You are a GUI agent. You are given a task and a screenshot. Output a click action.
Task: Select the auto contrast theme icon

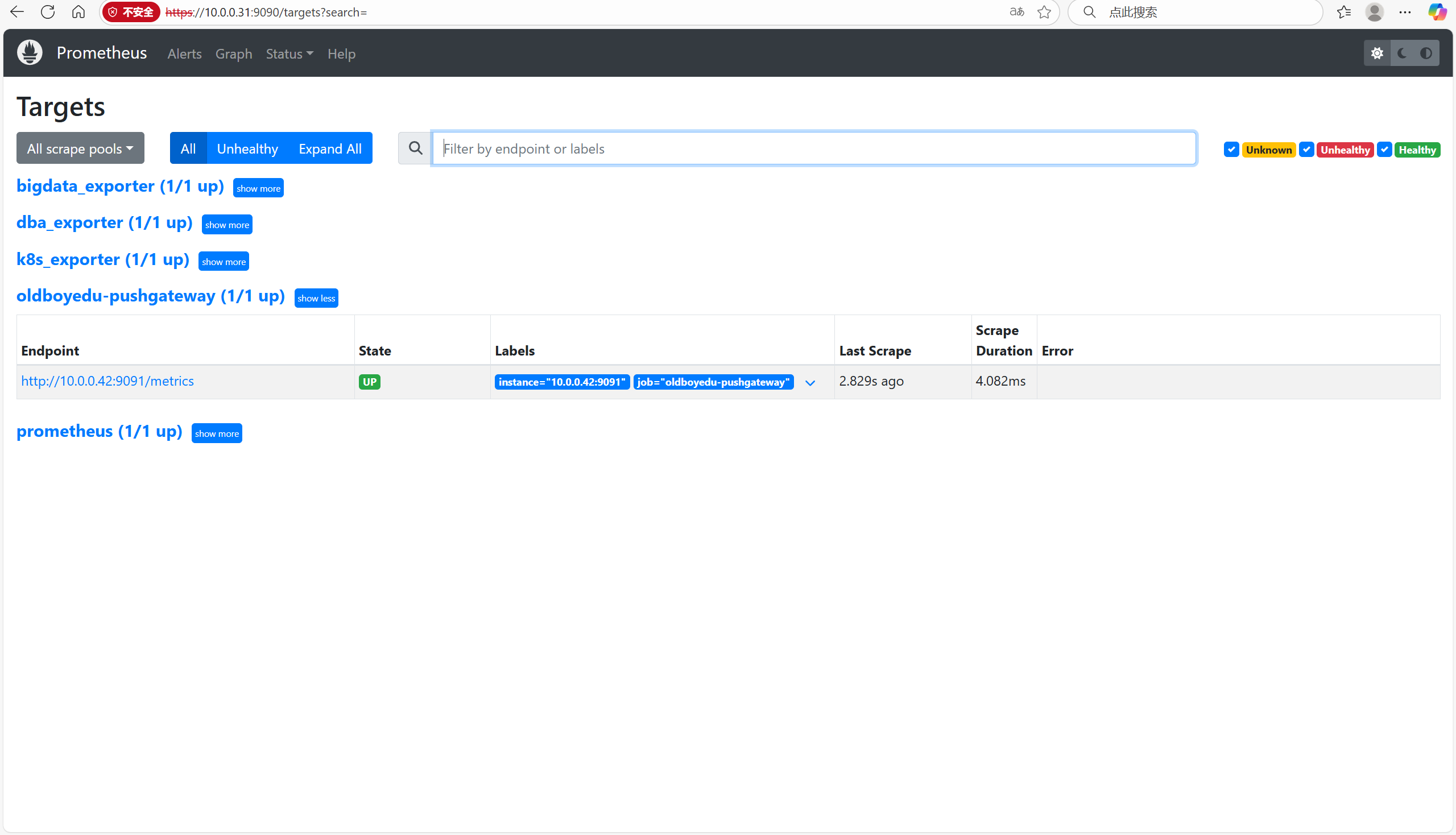[1426, 53]
